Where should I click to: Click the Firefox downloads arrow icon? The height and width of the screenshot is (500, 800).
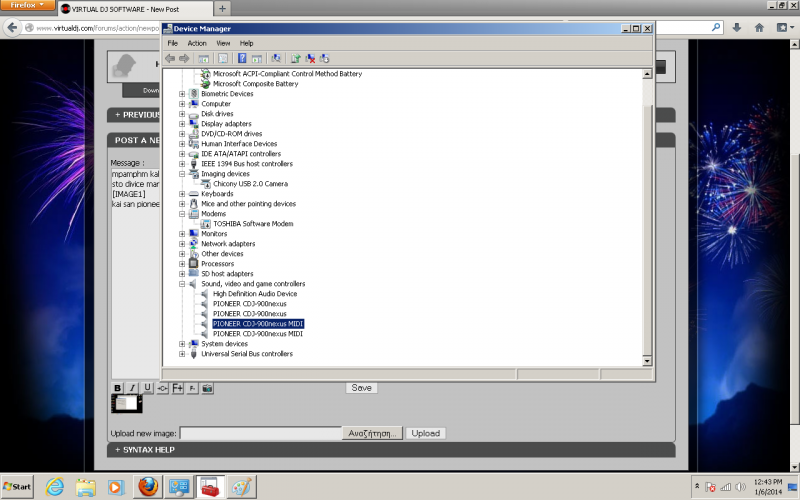coord(737,28)
